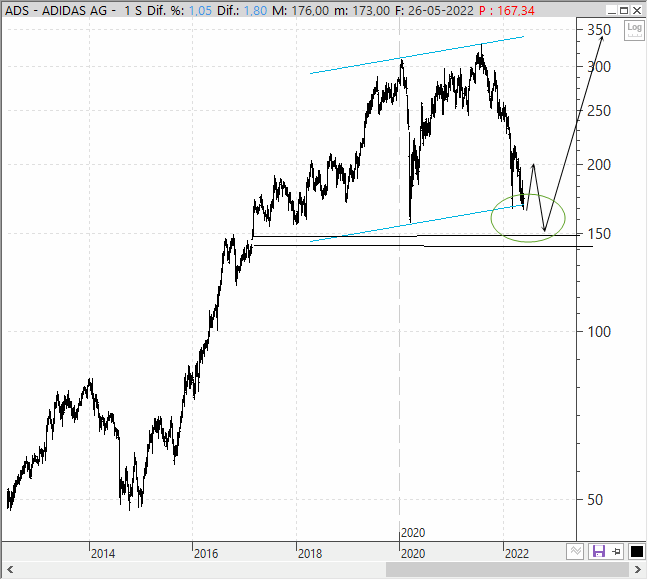Click the 2018 label on the time axis
Image resolution: width=648 pixels, height=580 pixels.
(x=310, y=554)
